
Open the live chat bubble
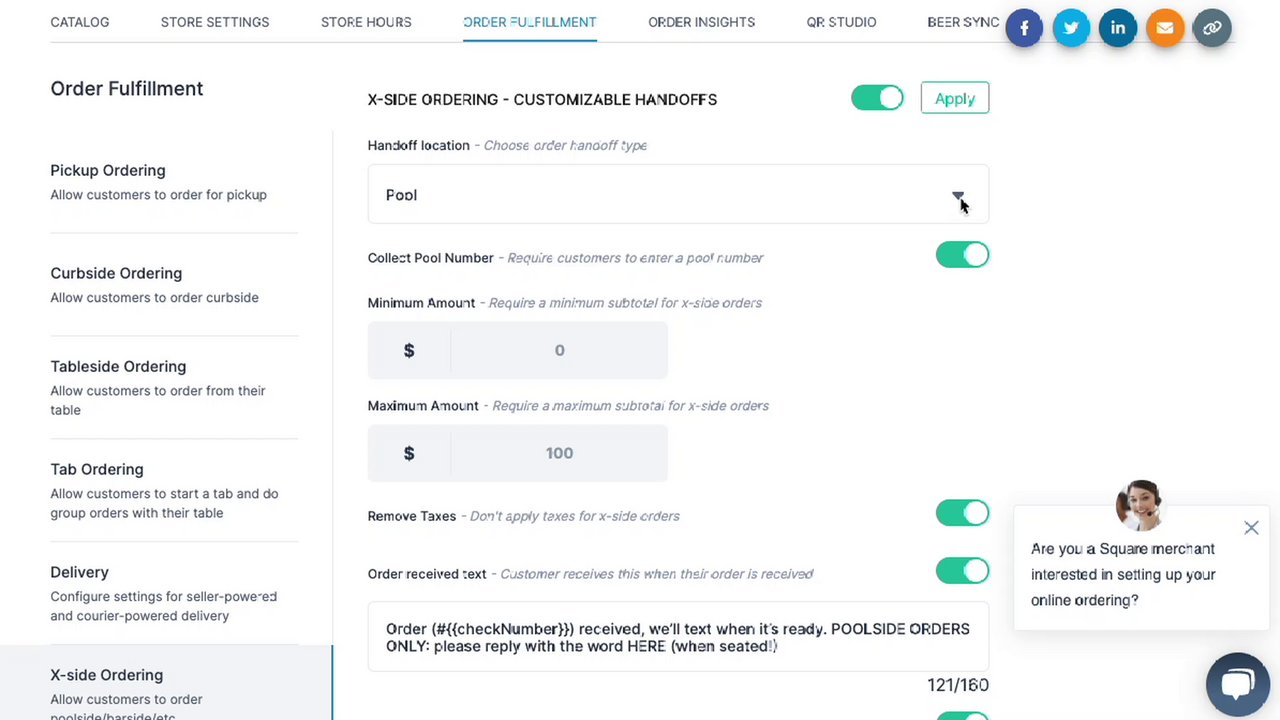pos(1237,684)
